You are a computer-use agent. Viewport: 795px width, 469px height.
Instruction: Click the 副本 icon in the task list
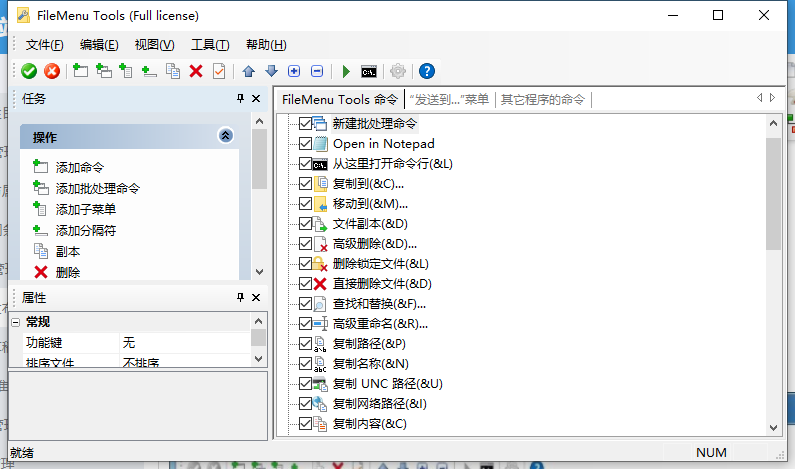point(41,251)
